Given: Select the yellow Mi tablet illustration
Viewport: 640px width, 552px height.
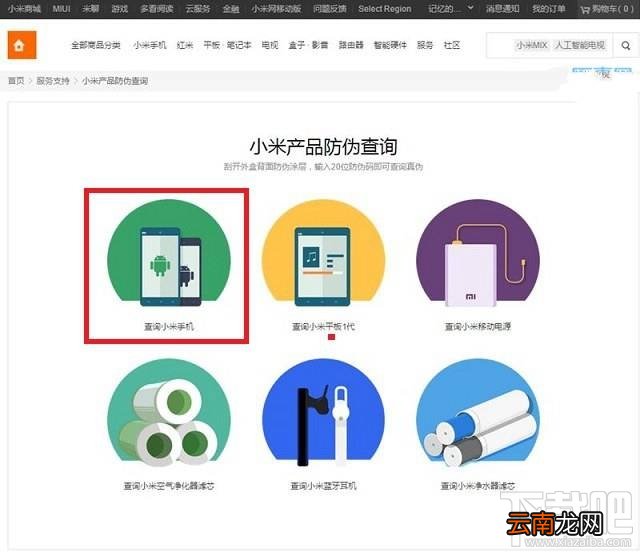Looking at the screenshot, I should tap(323, 253).
